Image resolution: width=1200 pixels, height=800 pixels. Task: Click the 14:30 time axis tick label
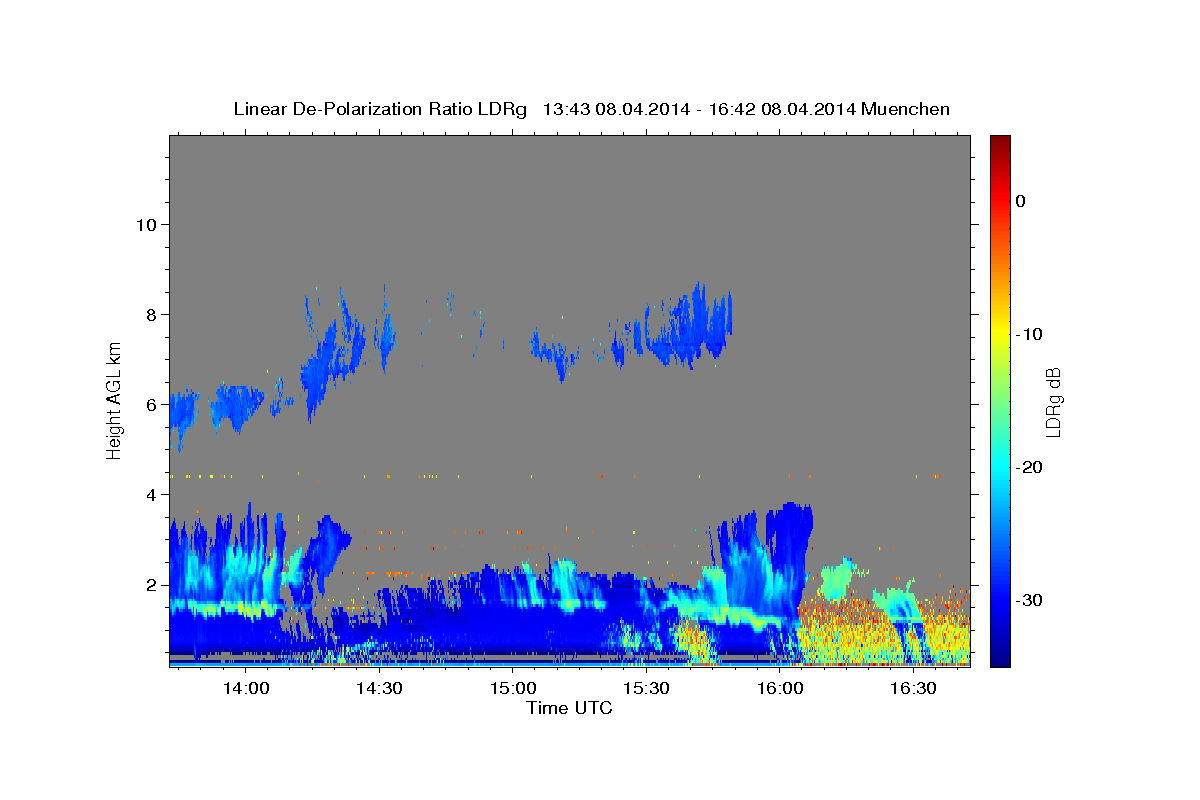(x=379, y=689)
